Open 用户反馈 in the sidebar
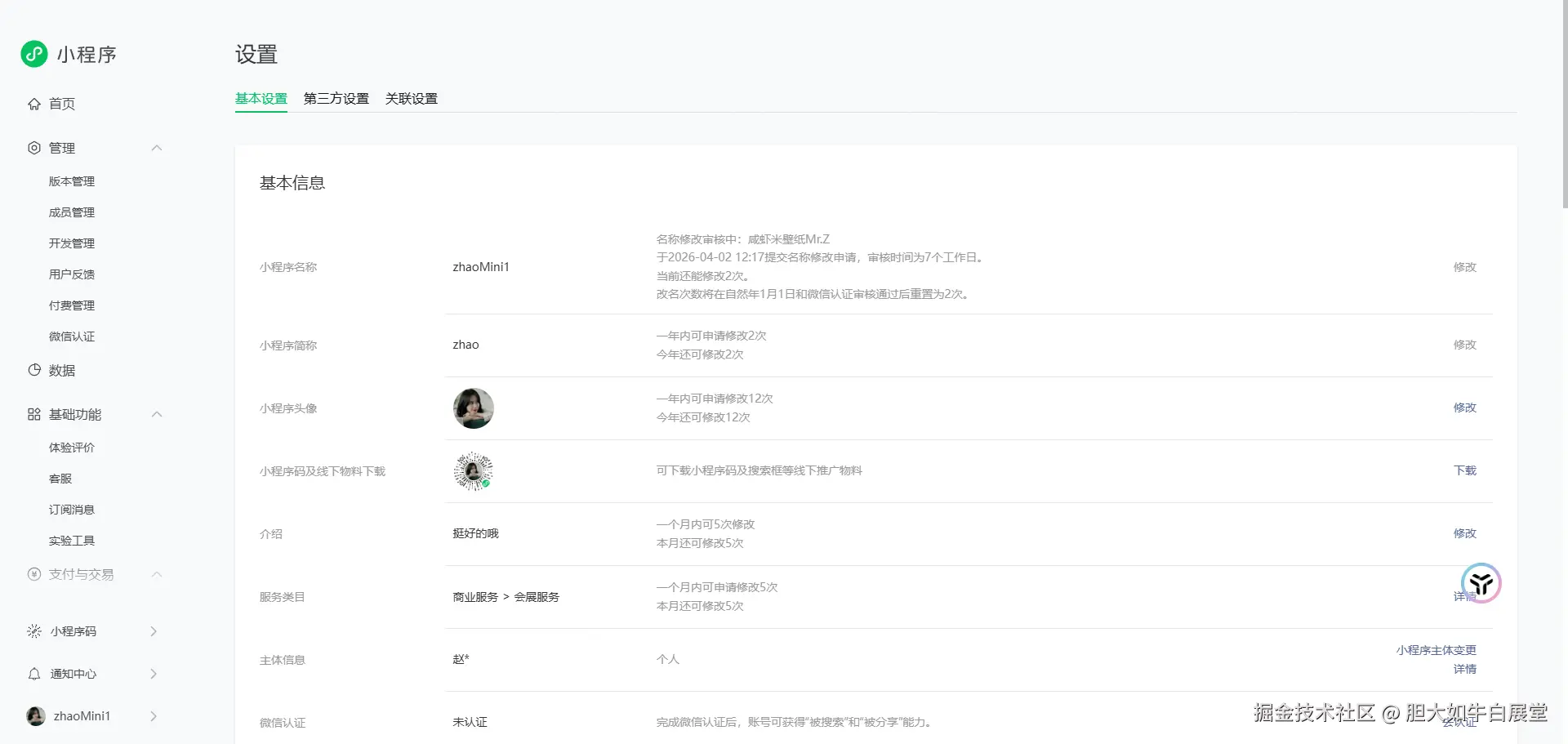Image resolution: width=1568 pixels, height=744 pixels. (72, 274)
